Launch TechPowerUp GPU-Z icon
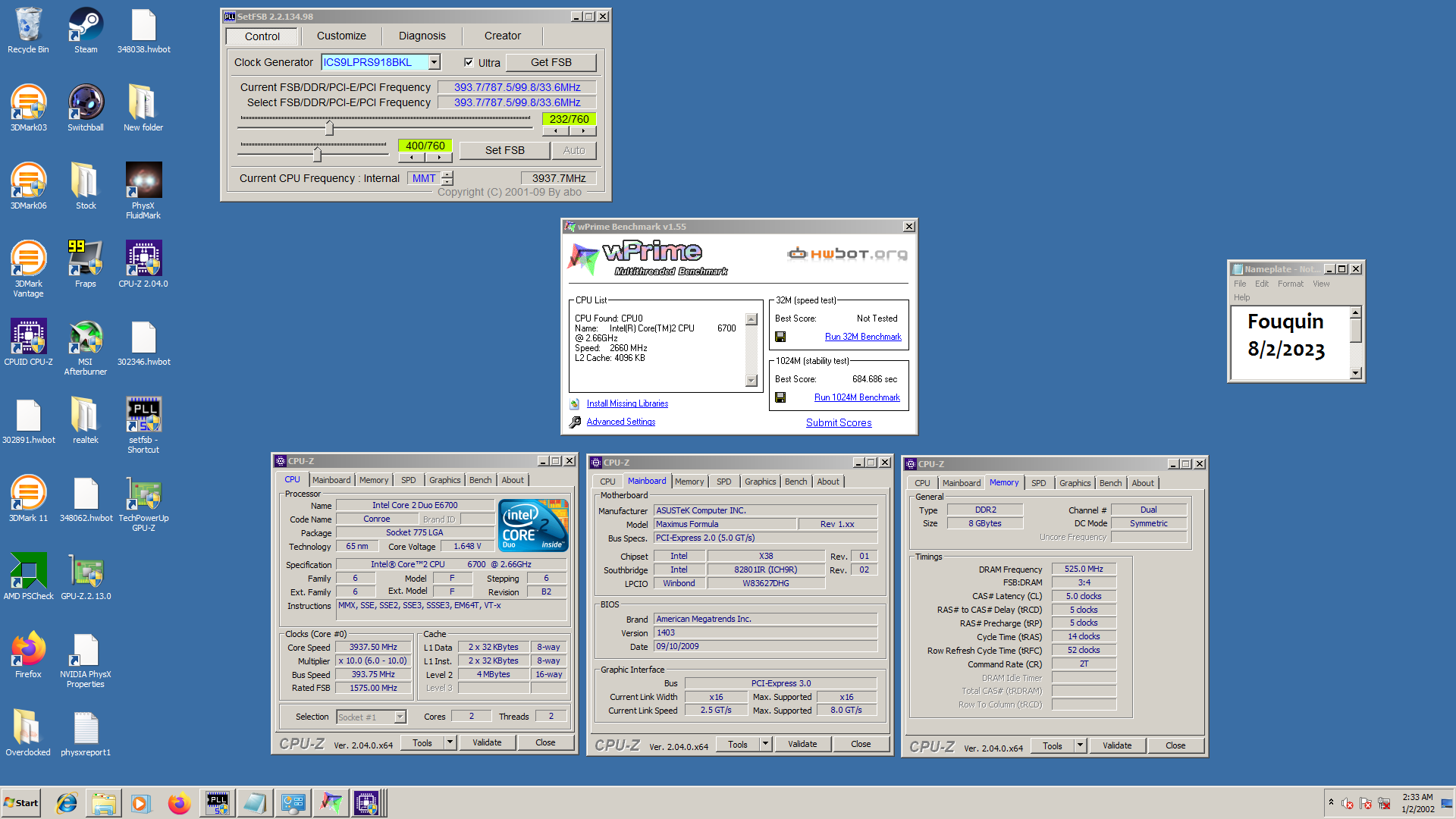1456x819 pixels. click(143, 504)
